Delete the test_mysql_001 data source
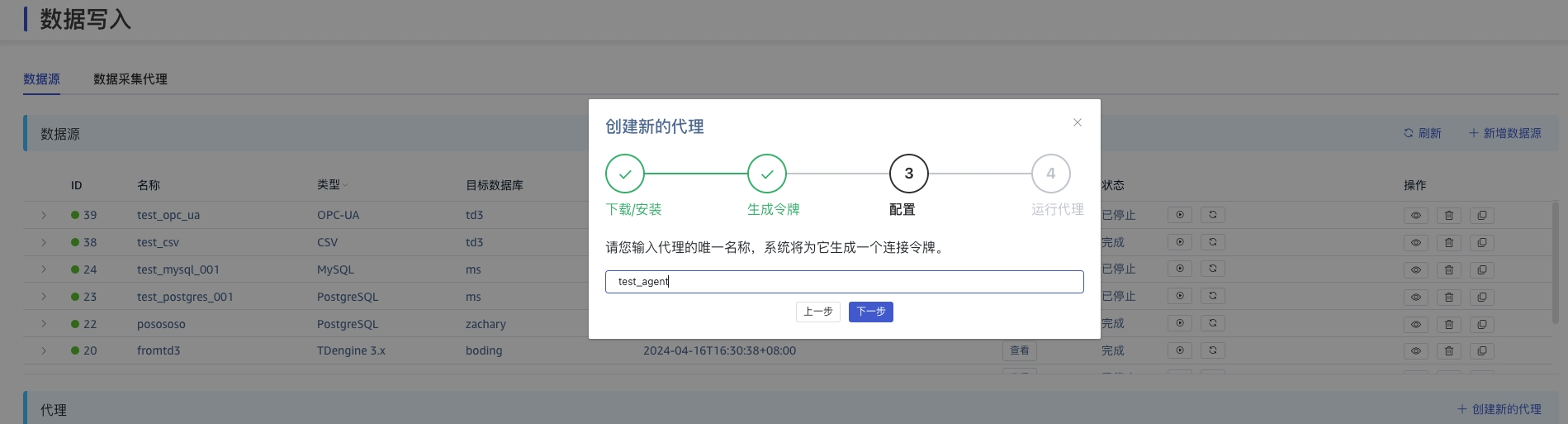1568x424 pixels. point(1448,269)
